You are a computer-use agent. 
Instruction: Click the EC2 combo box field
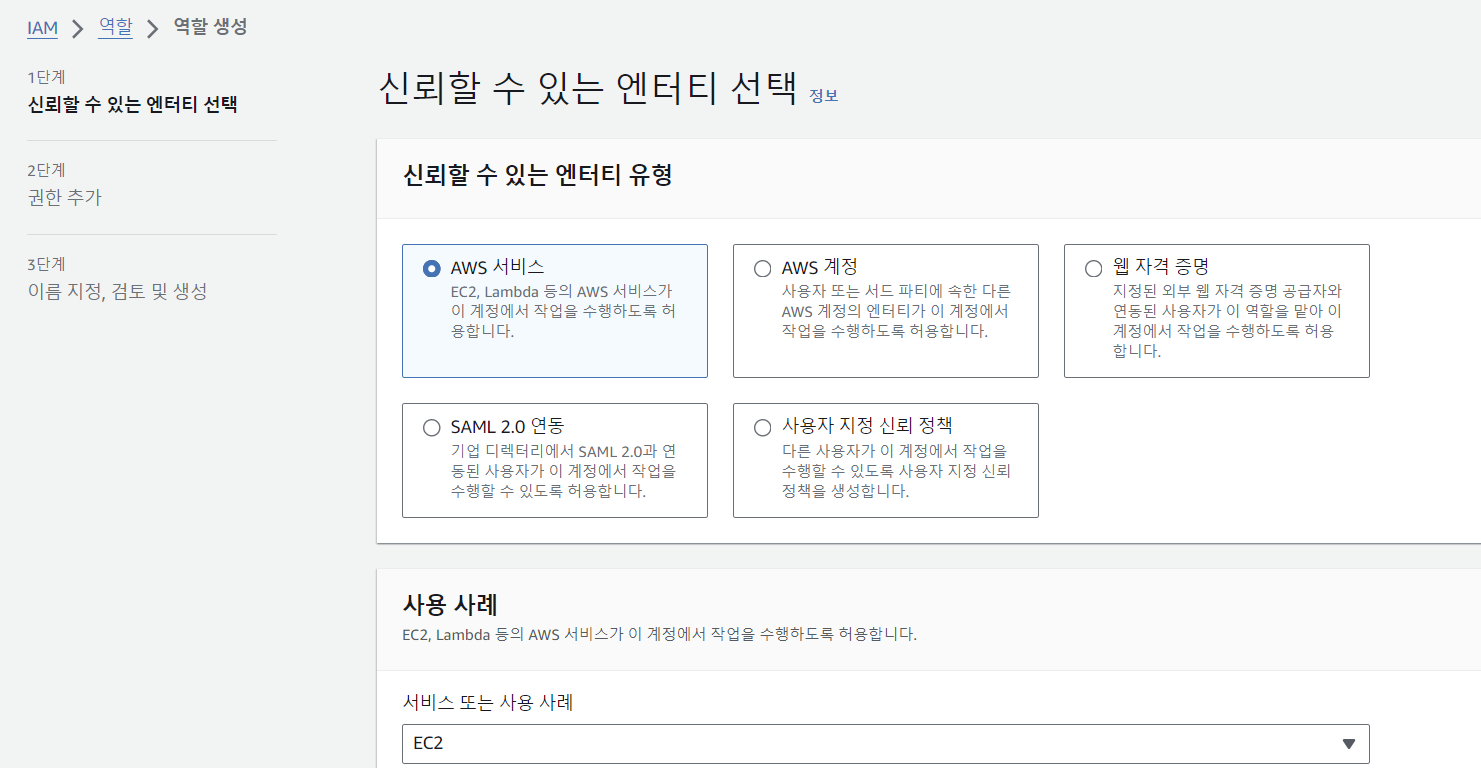point(885,744)
